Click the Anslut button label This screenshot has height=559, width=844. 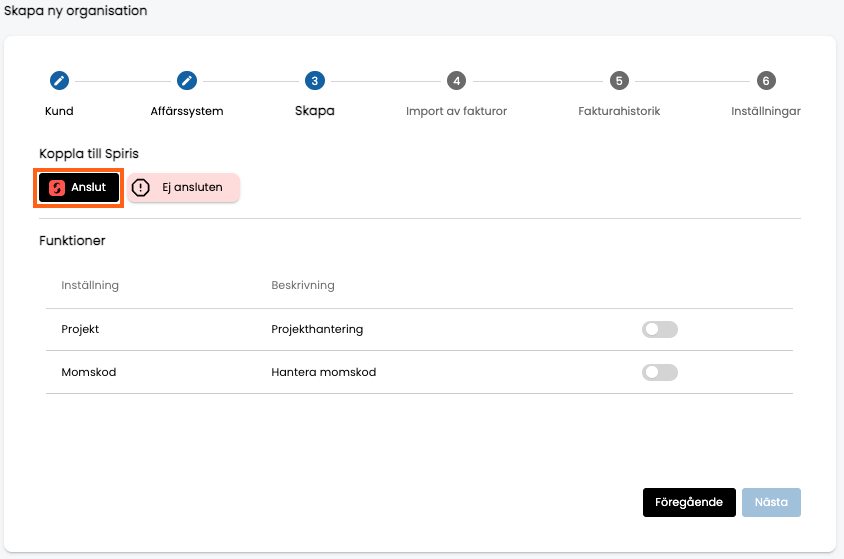pyautogui.click(x=89, y=187)
